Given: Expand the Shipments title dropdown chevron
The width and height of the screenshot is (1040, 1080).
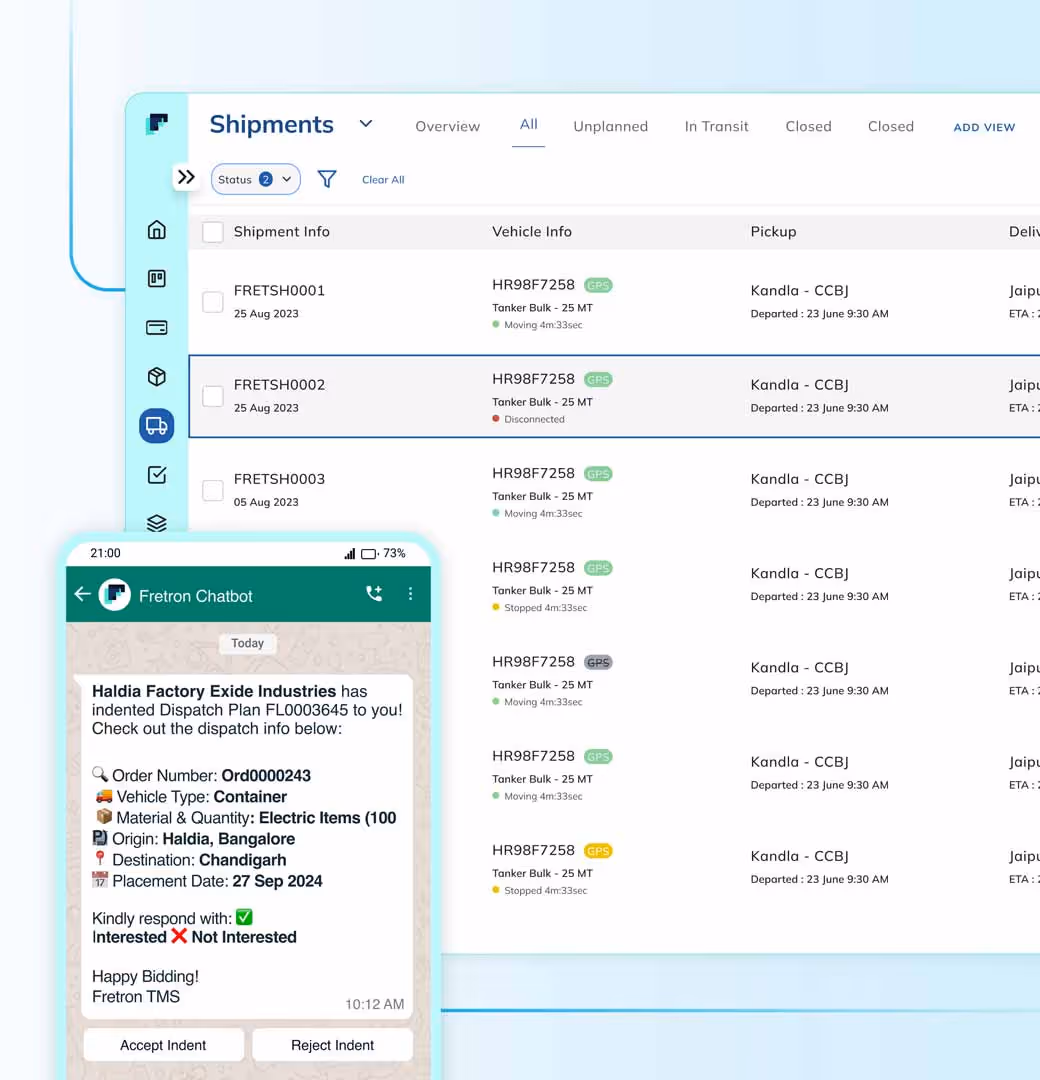Looking at the screenshot, I should click(366, 124).
